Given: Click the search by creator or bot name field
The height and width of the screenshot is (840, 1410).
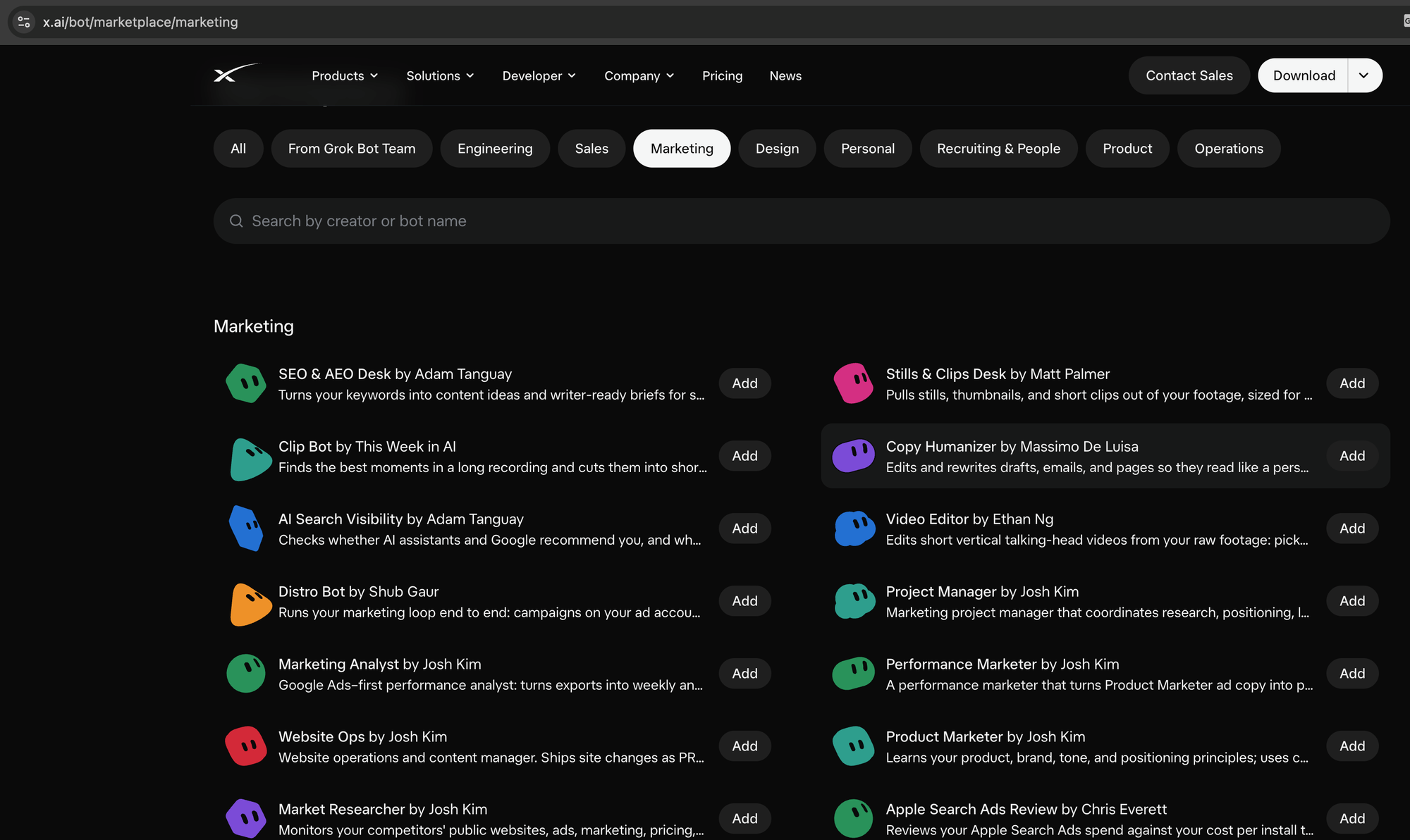Looking at the screenshot, I should (802, 221).
